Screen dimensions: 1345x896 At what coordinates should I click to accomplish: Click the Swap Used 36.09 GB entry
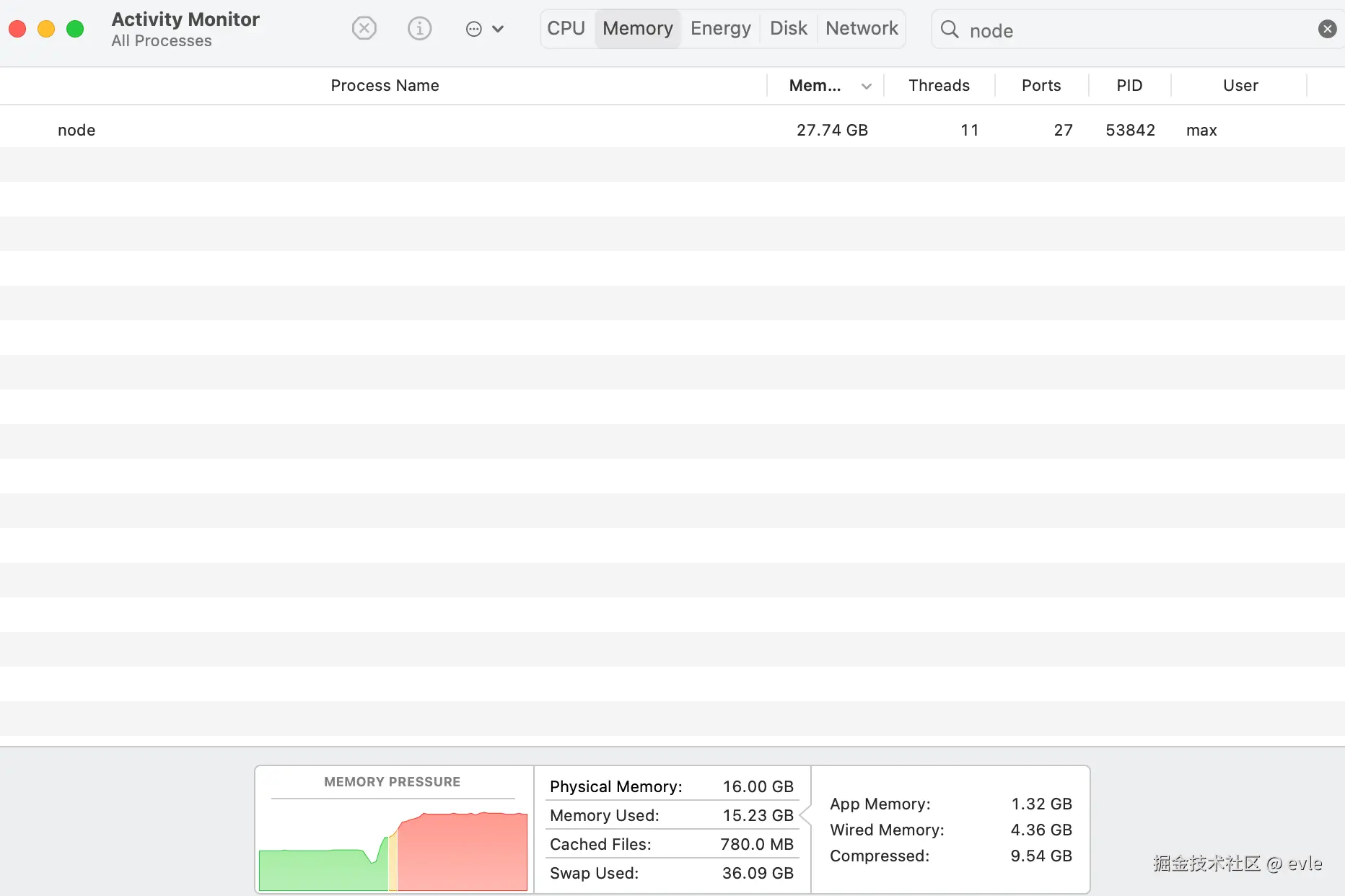[x=672, y=873]
